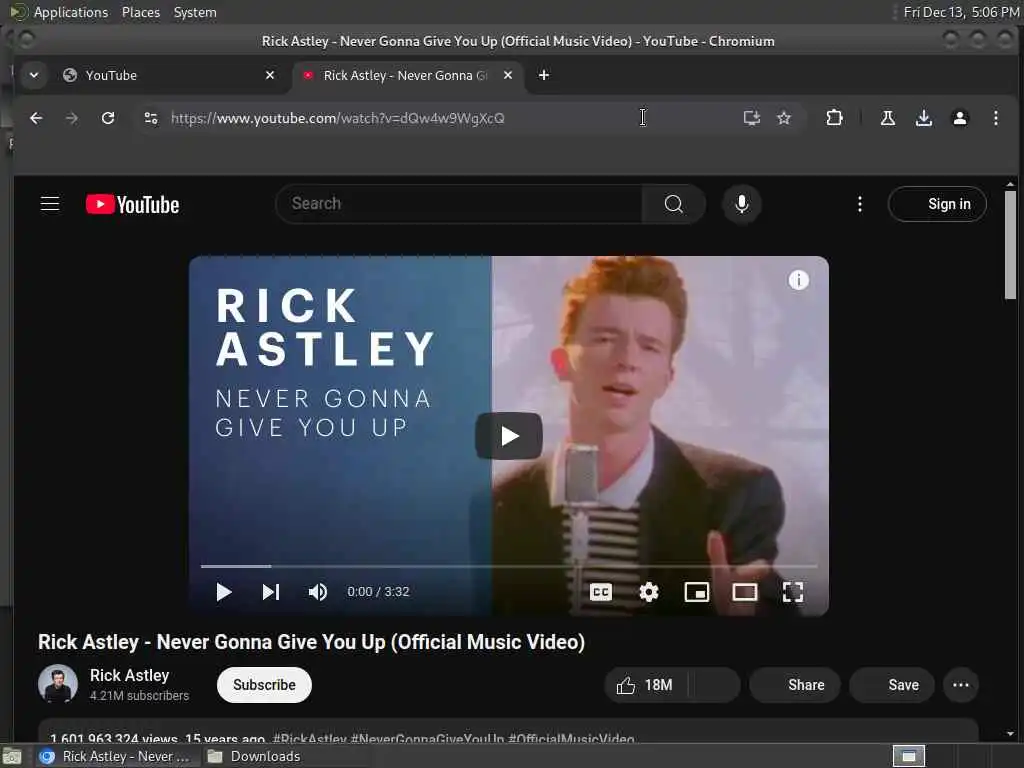The height and width of the screenshot is (768, 1024).
Task: Open browser profile icon
Action: pyautogui.click(x=959, y=118)
